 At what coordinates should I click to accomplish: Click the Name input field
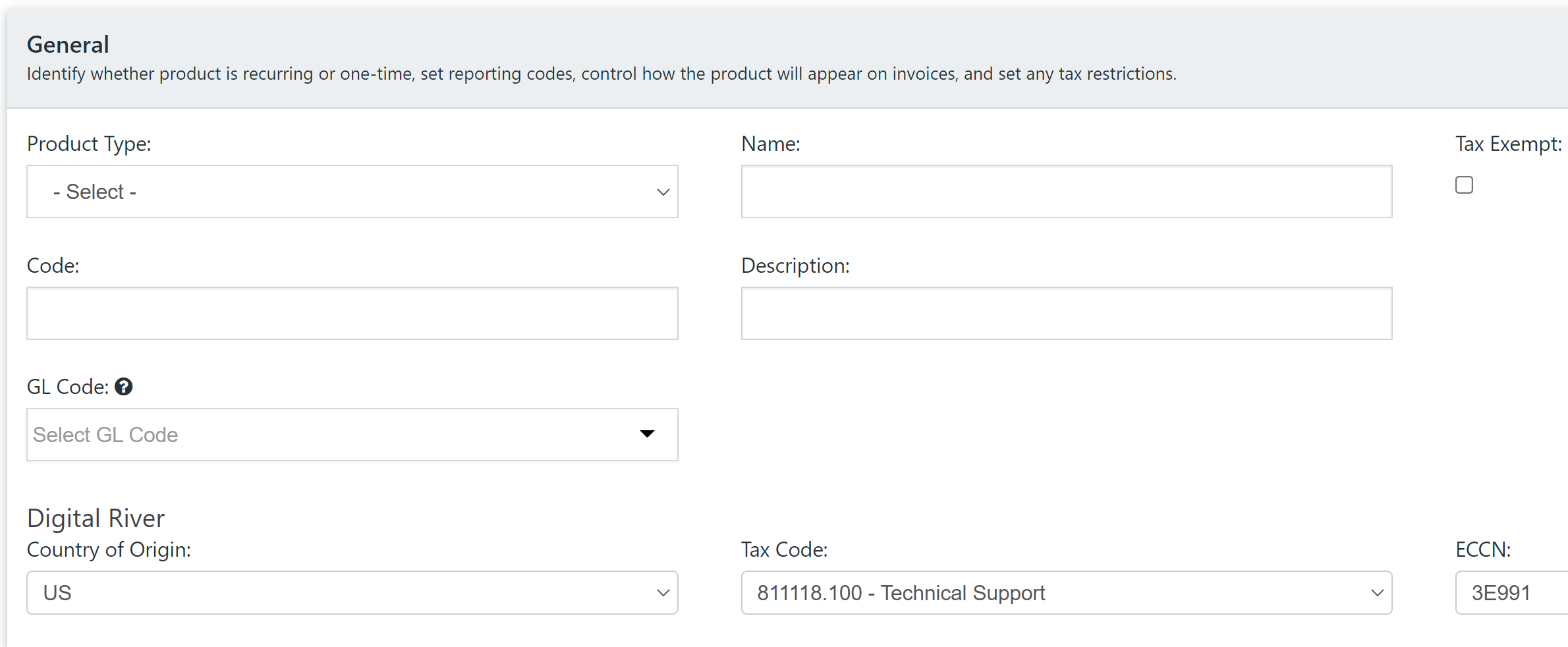click(x=1067, y=192)
